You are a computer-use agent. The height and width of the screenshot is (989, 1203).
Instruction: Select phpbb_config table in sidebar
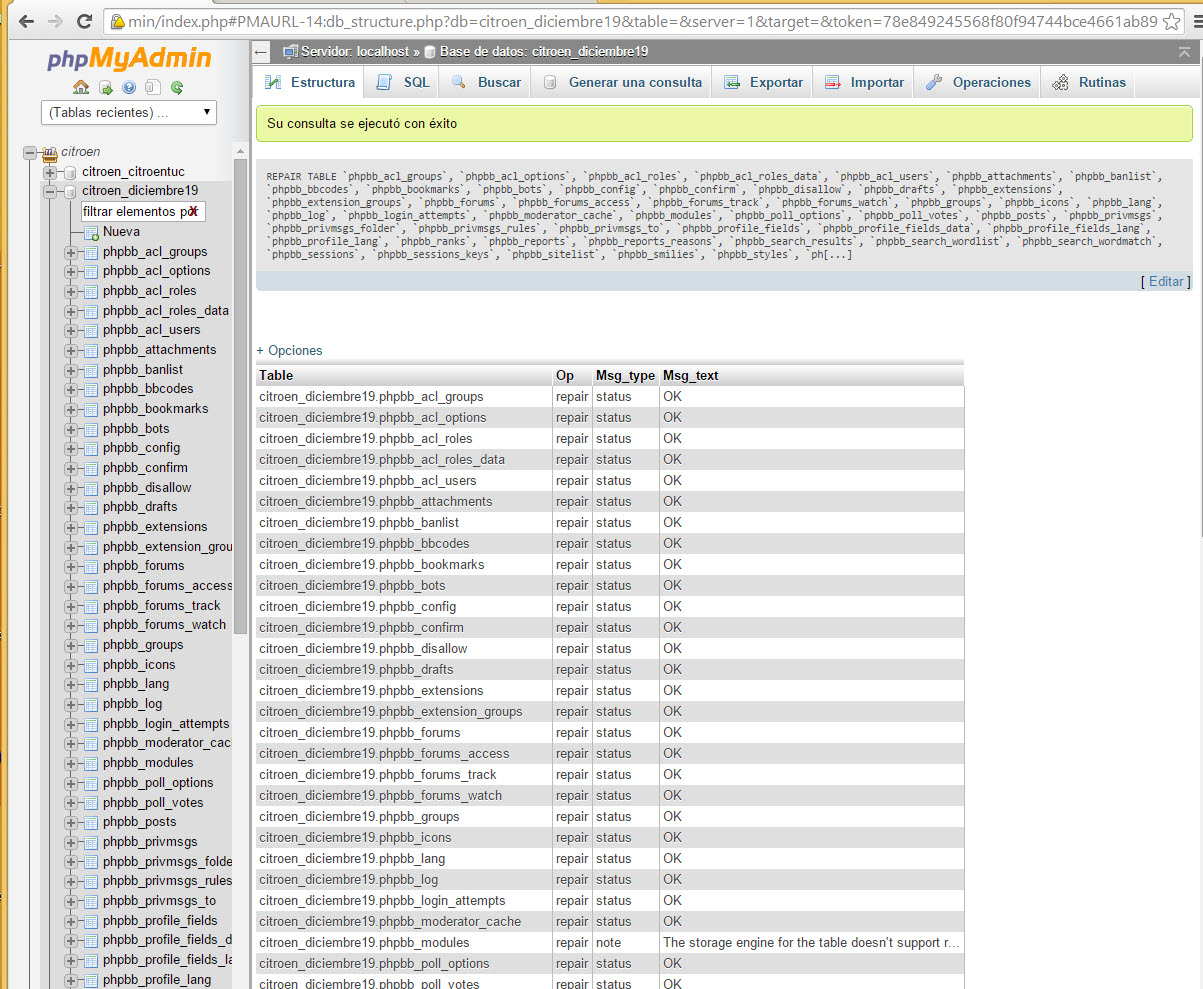tap(141, 448)
